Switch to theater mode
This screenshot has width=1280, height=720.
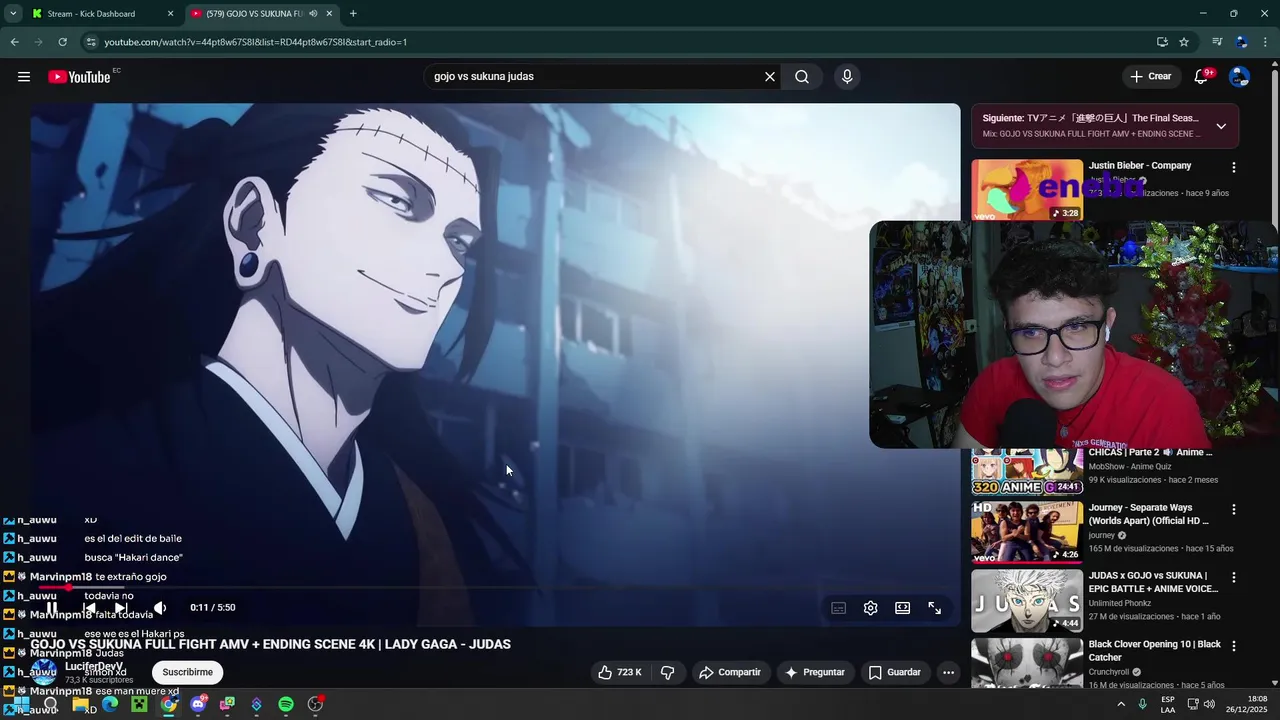(x=903, y=608)
